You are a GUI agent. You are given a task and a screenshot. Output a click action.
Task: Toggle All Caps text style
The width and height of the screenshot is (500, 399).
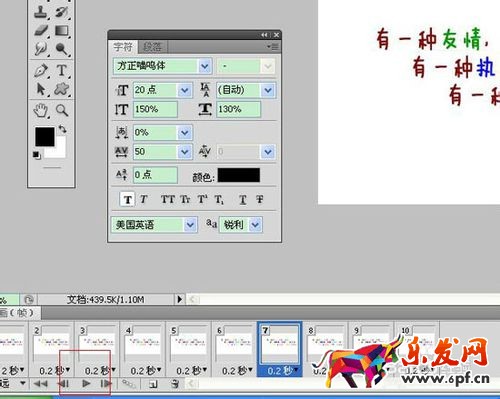[x=168, y=199]
